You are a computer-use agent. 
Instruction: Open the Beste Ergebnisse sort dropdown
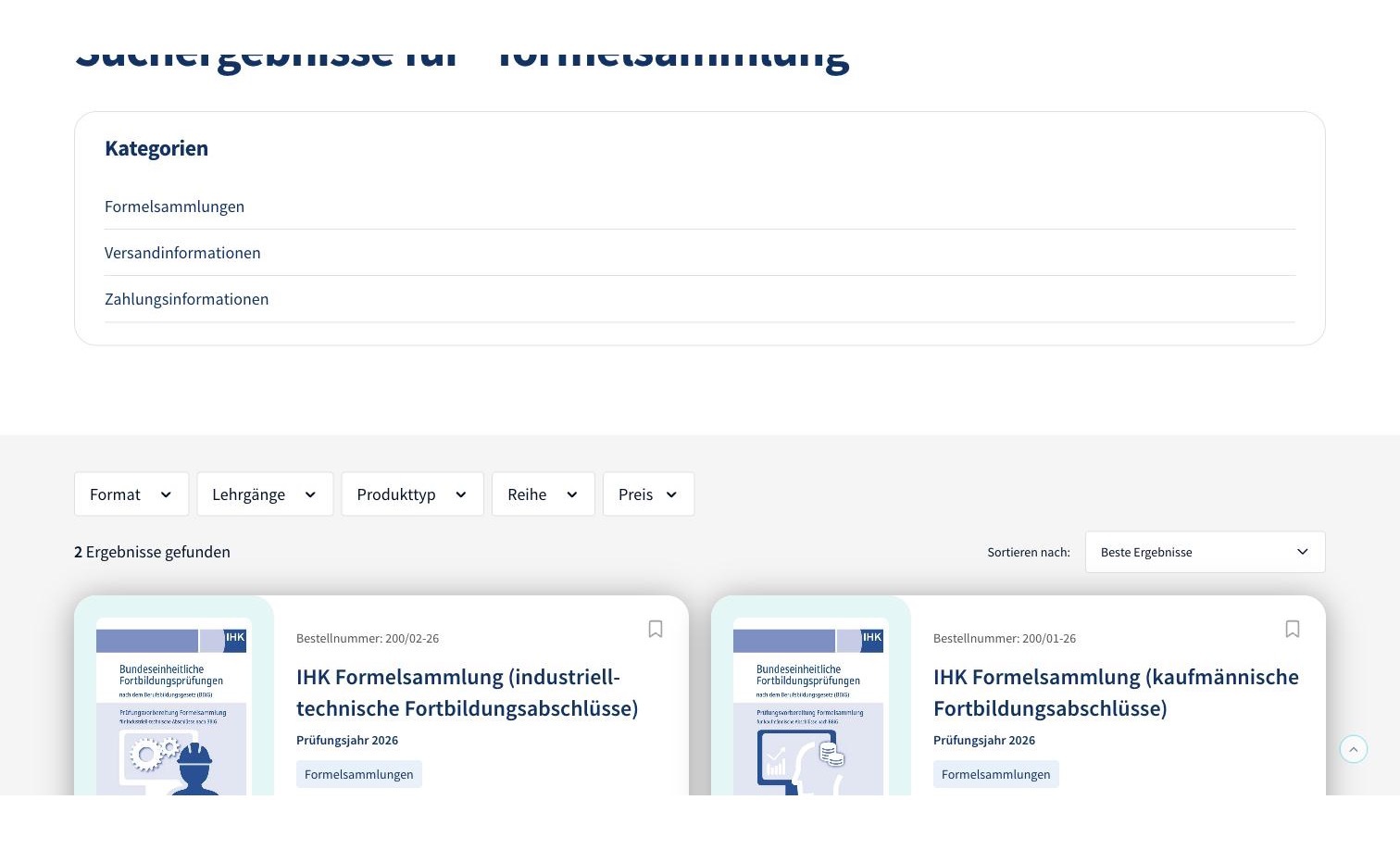1205,552
